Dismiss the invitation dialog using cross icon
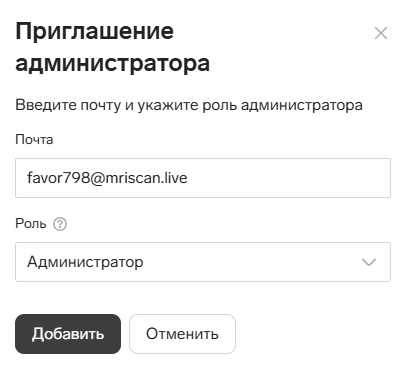This screenshot has height=379, width=409. point(381,33)
